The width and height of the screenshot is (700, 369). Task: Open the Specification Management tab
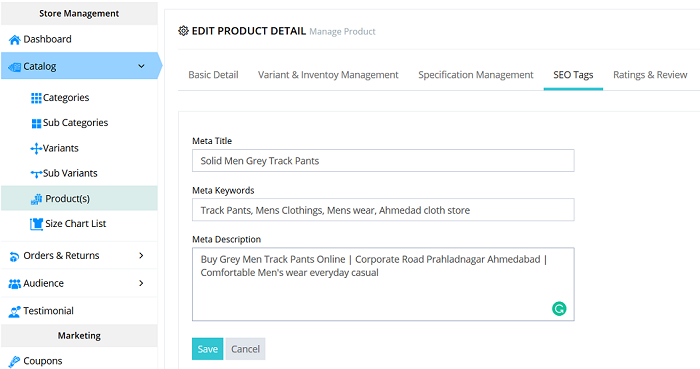click(x=476, y=75)
